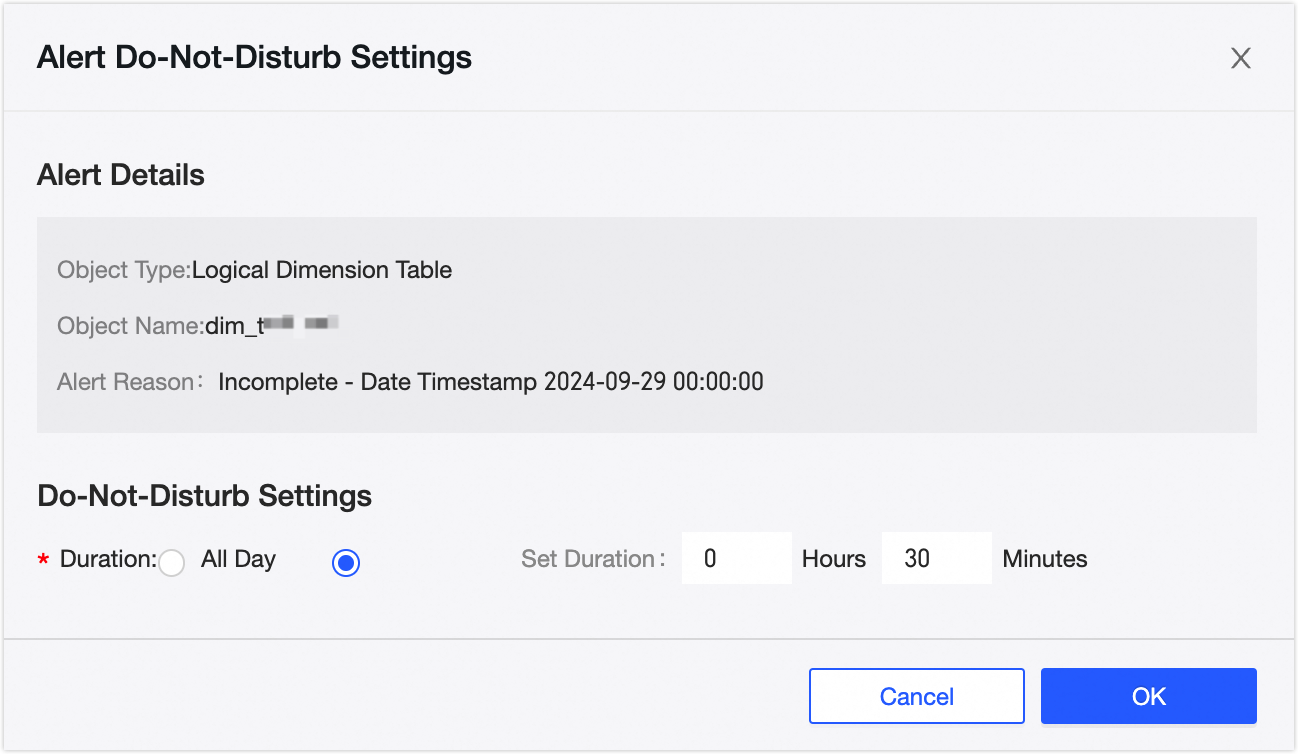The height and width of the screenshot is (754, 1298).
Task: Click the Minutes unit label
Action: [1045, 559]
